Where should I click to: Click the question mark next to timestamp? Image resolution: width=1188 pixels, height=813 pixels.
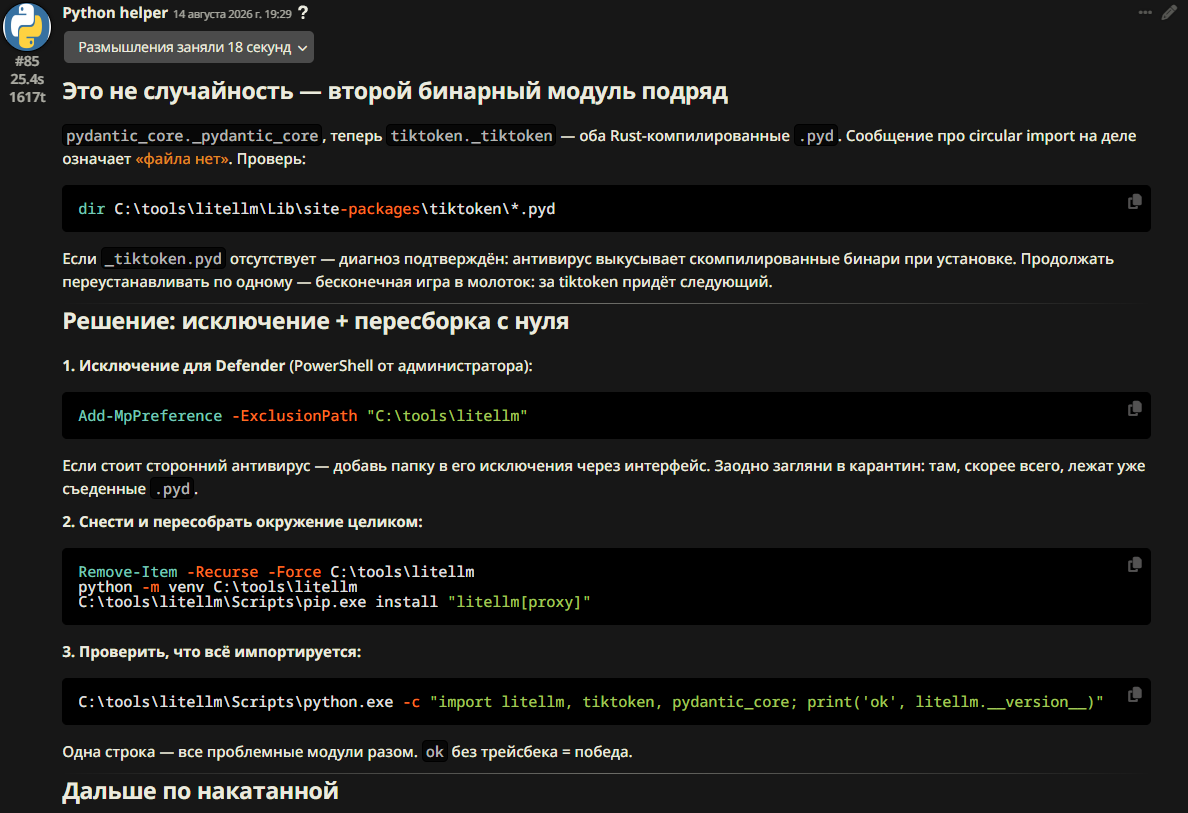[x=303, y=13]
